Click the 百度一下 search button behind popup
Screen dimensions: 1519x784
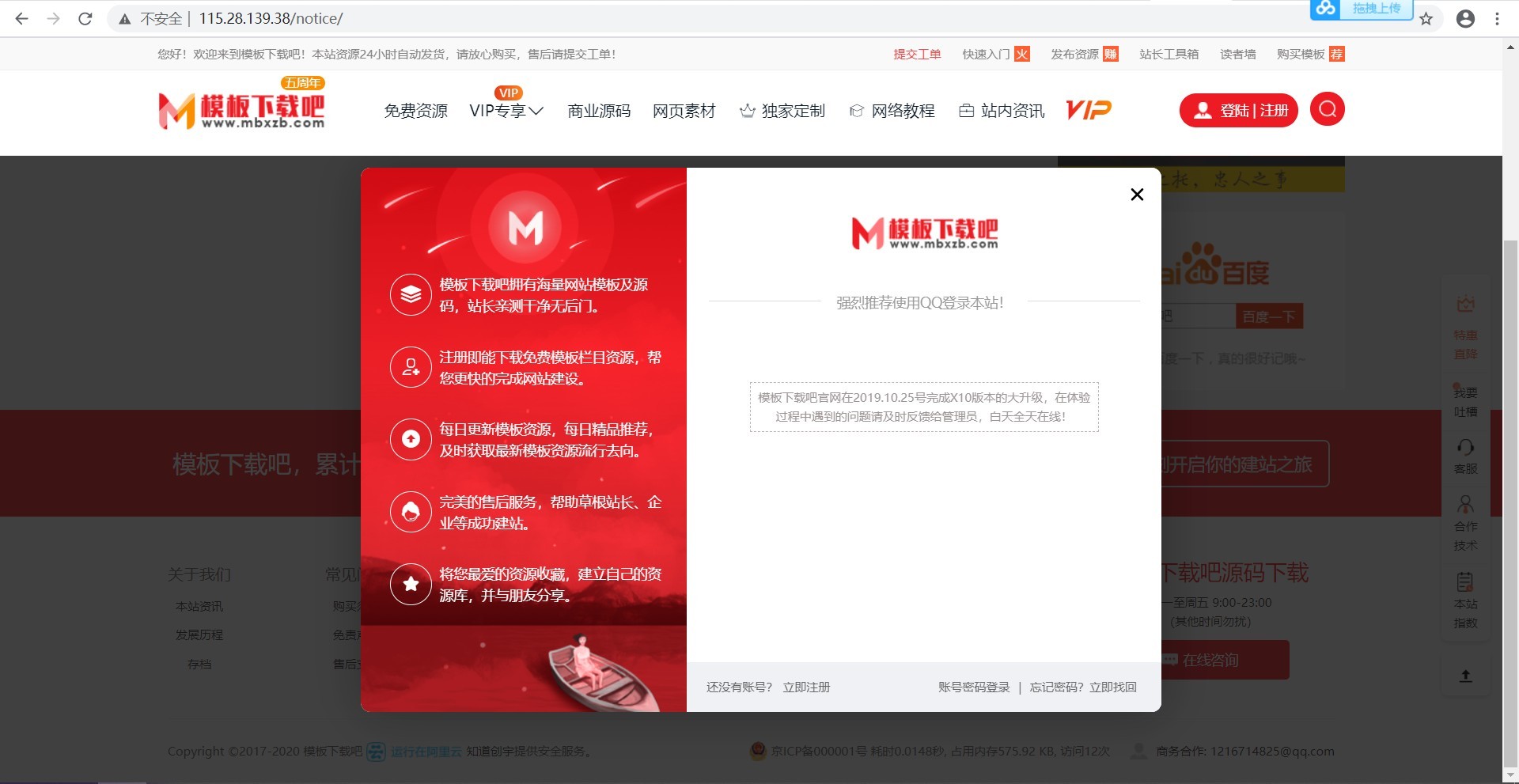point(1269,316)
